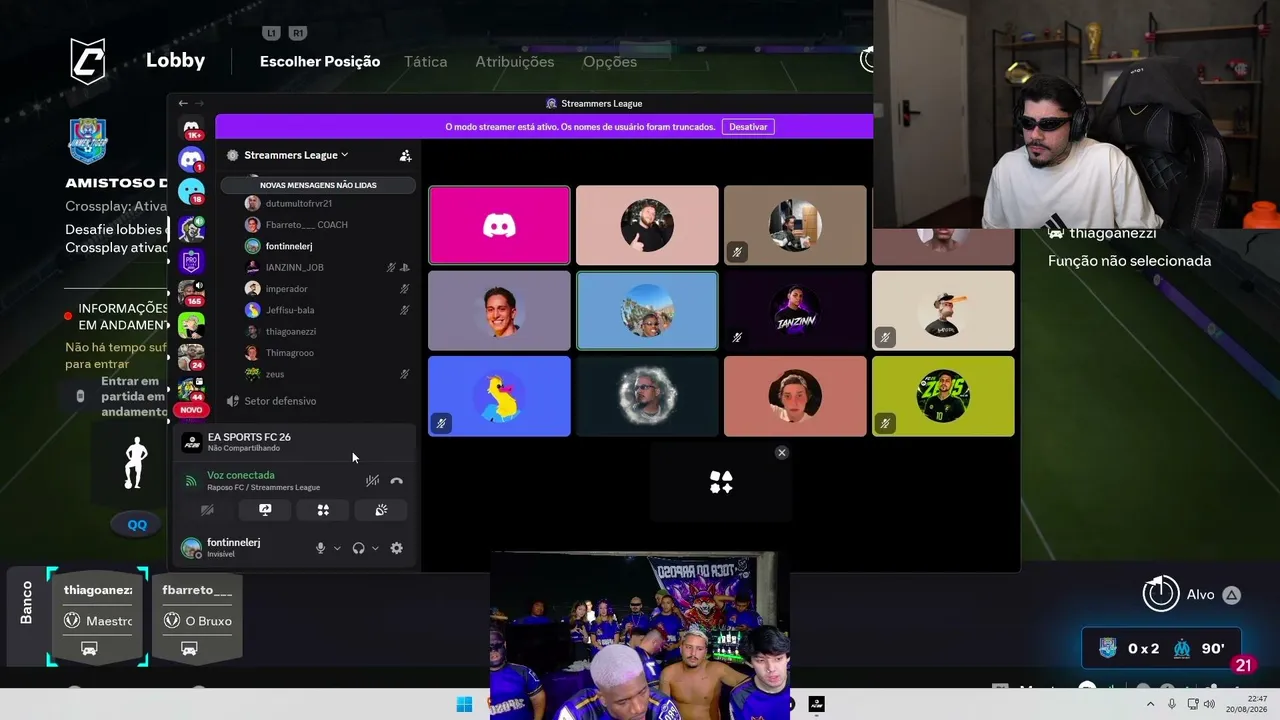Switch to the Tática tab
1280x720 pixels.
pos(425,61)
